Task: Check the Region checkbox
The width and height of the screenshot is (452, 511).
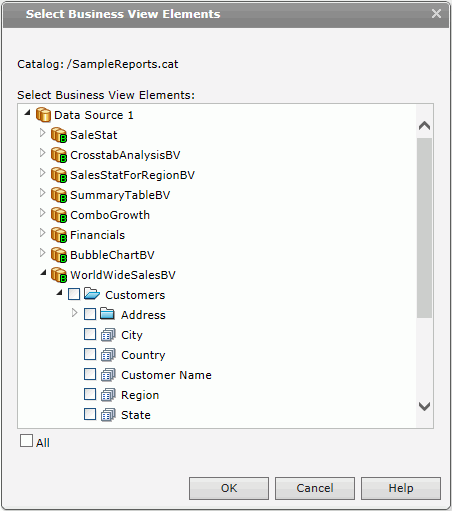Action: point(90,394)
